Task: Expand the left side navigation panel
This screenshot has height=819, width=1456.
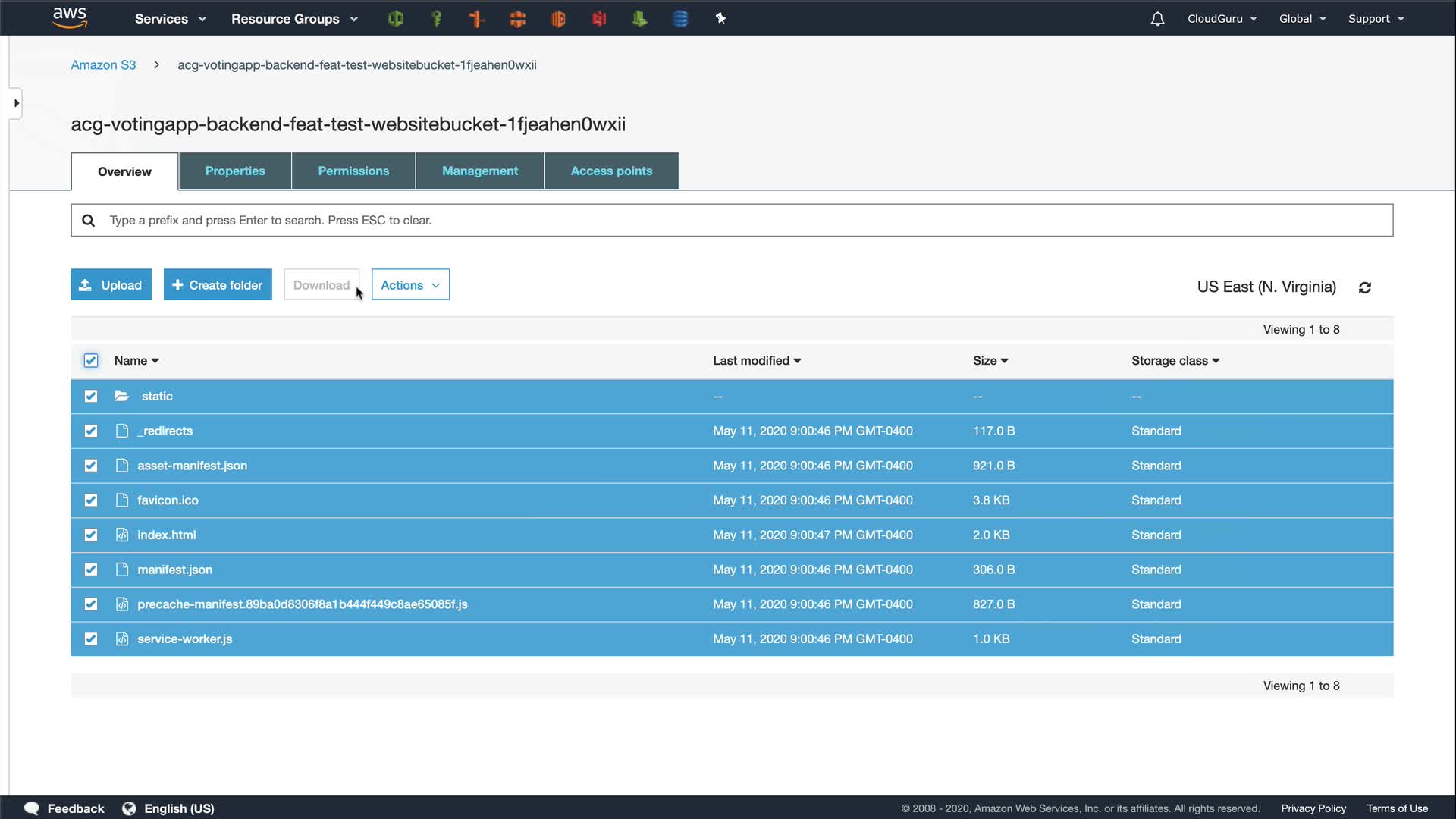Action: (16, 103)
